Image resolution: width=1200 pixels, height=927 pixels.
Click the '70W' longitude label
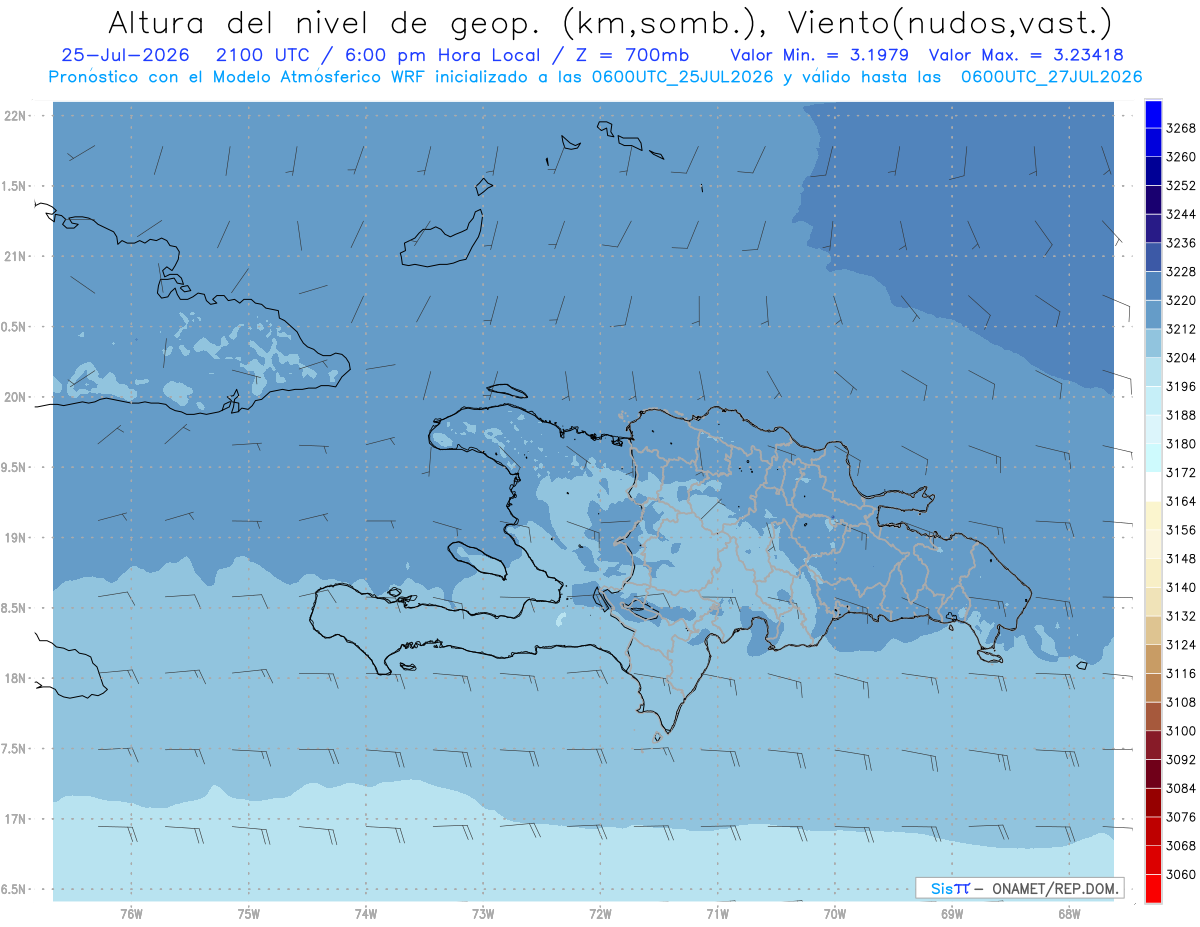[x=835, y=913]
